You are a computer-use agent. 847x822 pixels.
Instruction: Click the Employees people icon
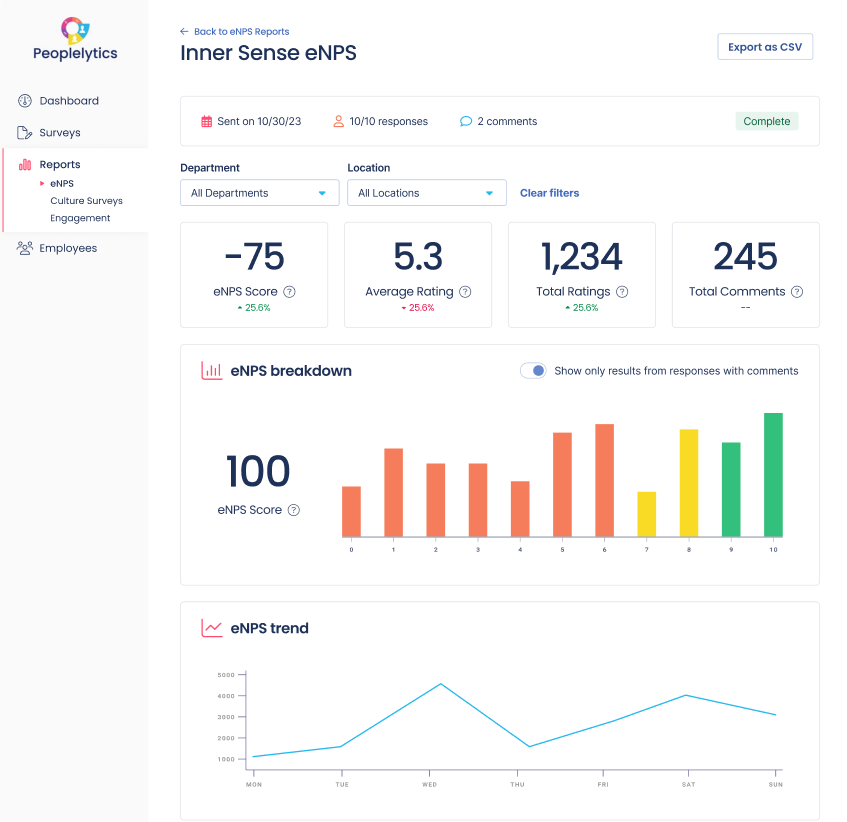pos(25,248)
